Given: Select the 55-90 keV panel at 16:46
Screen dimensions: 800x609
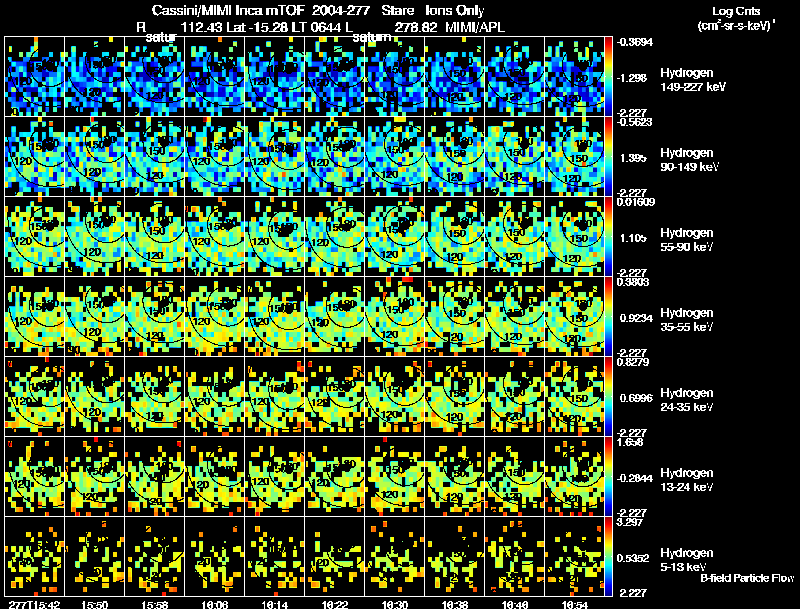Looking at the screenshot, I should click(x=514, y=237).
